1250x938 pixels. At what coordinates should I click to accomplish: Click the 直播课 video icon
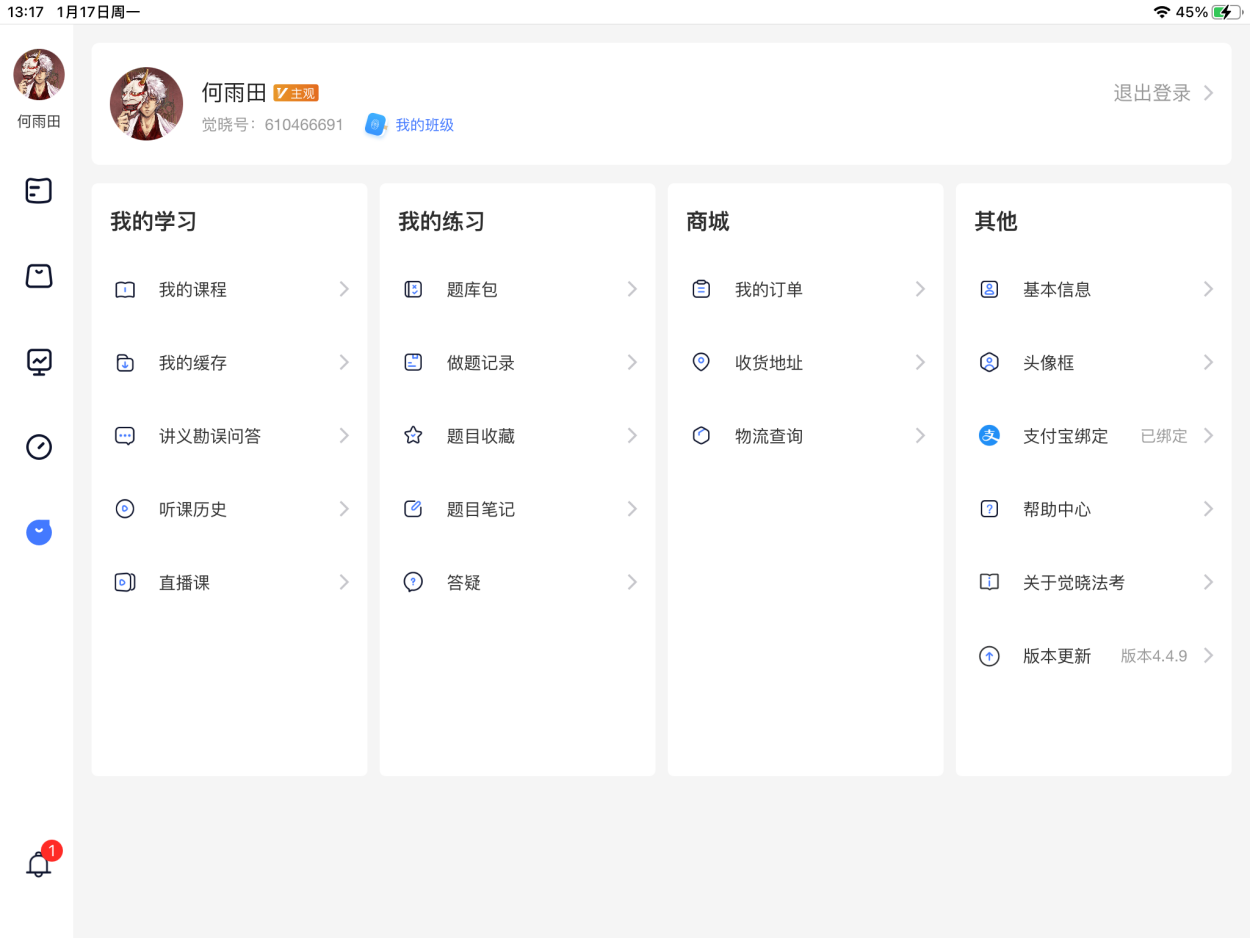pos(125,582)
